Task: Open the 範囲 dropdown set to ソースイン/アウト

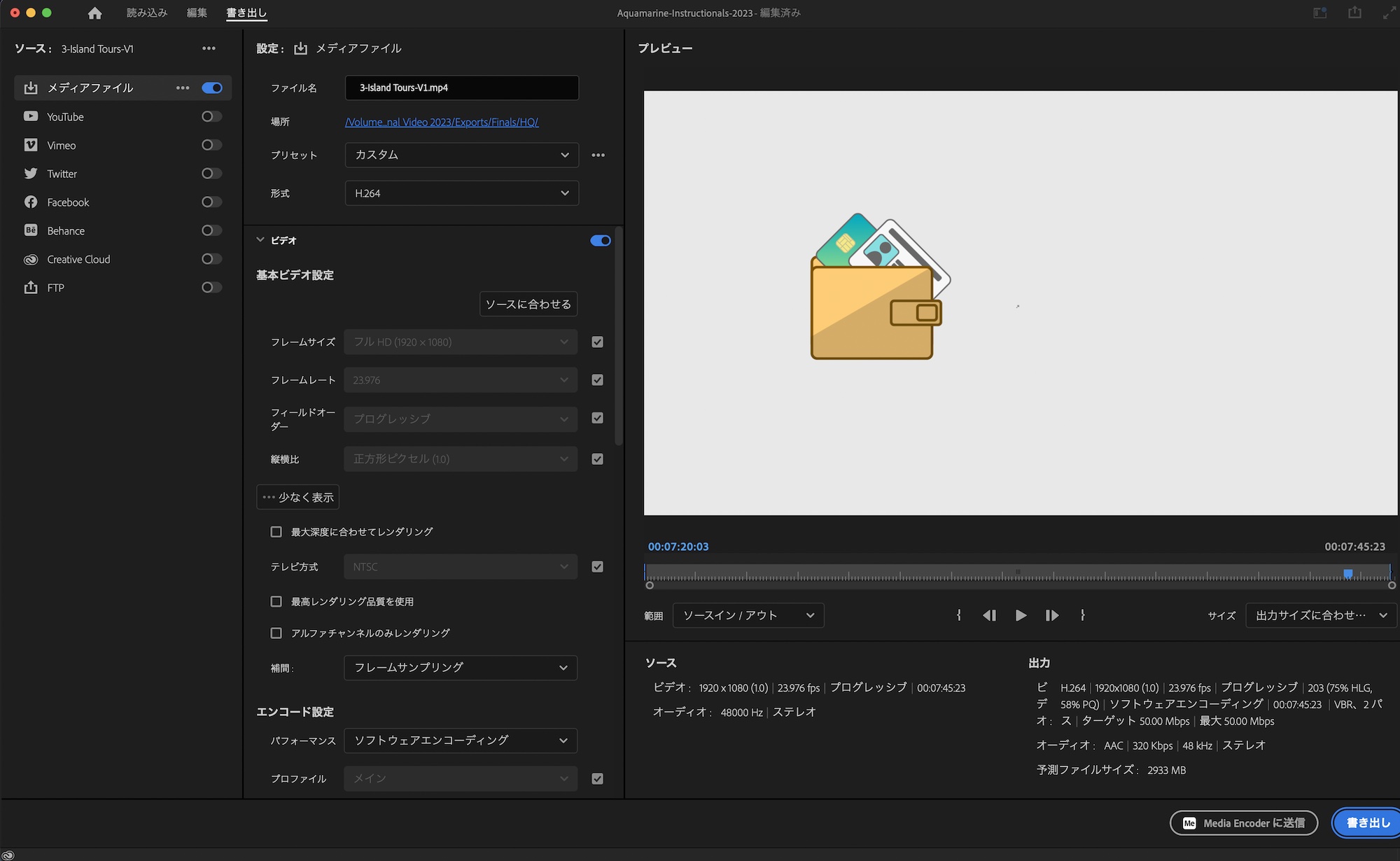Action: pyautogui.click(x=748, y=615)
